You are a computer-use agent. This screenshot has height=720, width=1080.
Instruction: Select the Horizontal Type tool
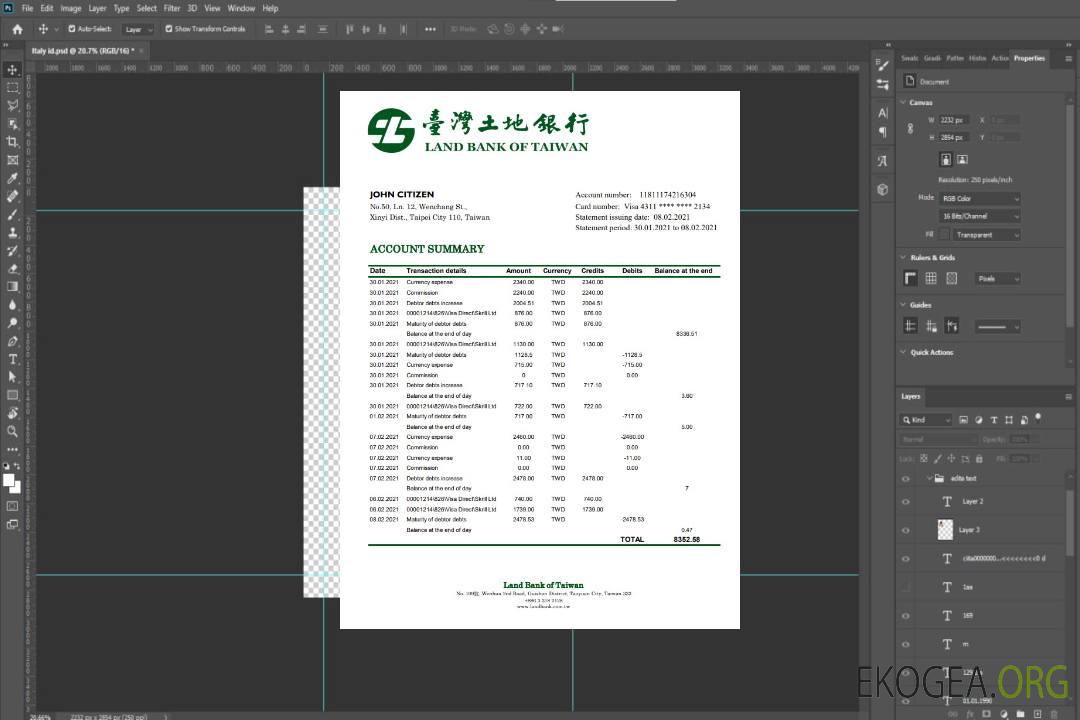click(x=12, y=359)
